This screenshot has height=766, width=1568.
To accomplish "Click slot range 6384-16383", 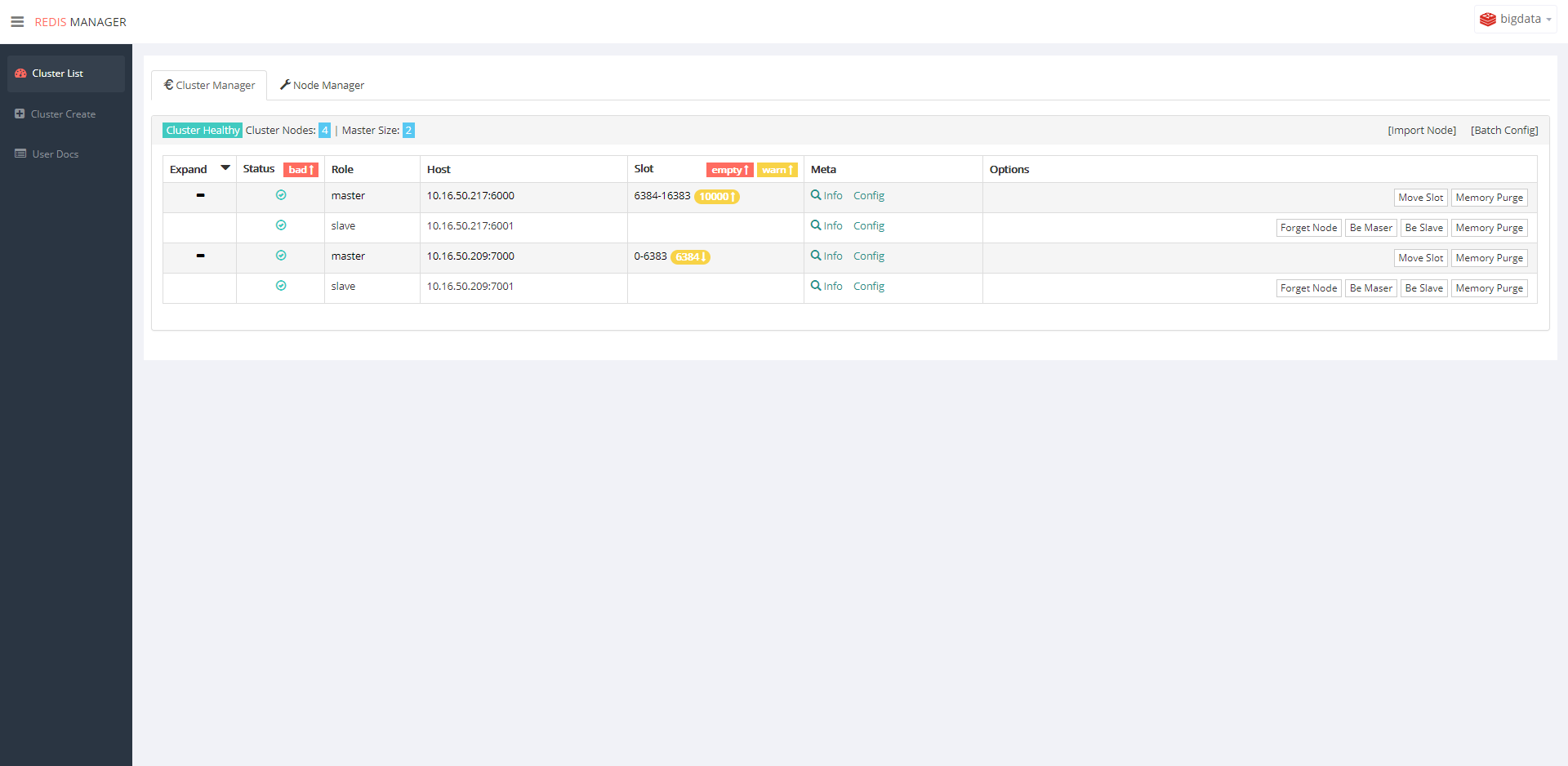I will point(662,196).
